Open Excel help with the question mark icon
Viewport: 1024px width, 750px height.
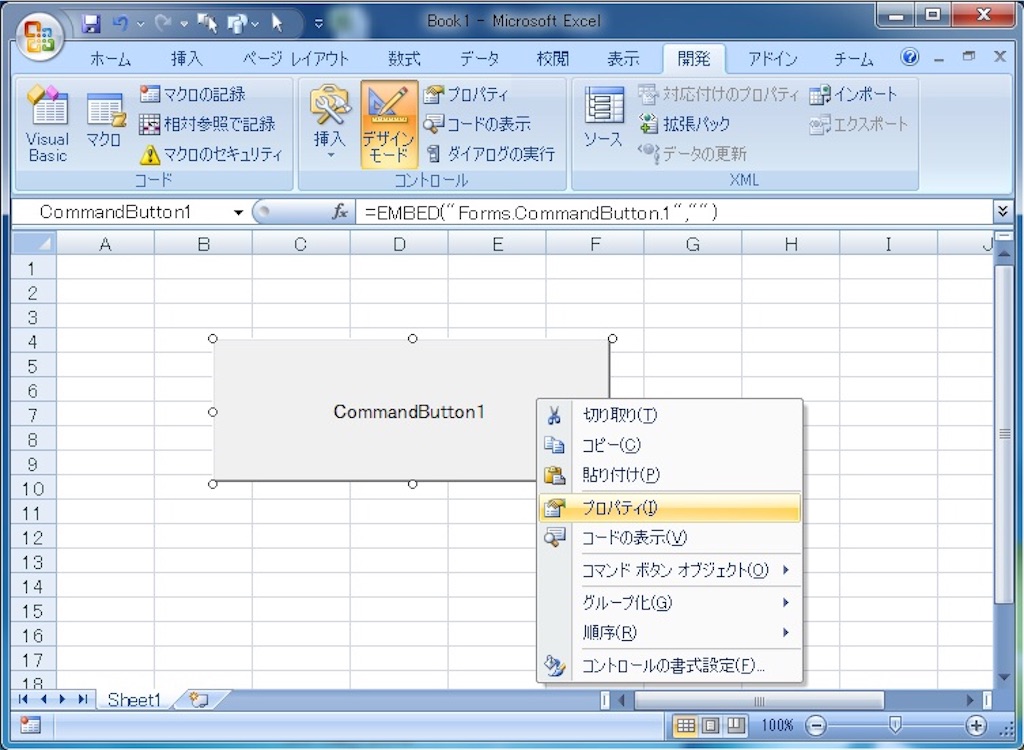[x=909, y=57]
